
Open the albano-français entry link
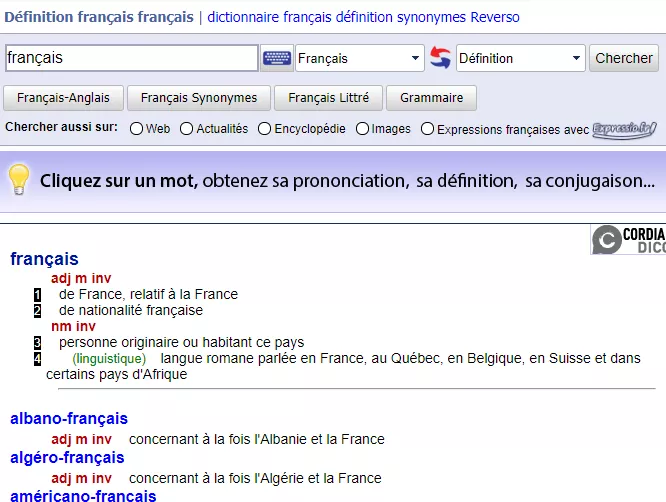point(69,419)
